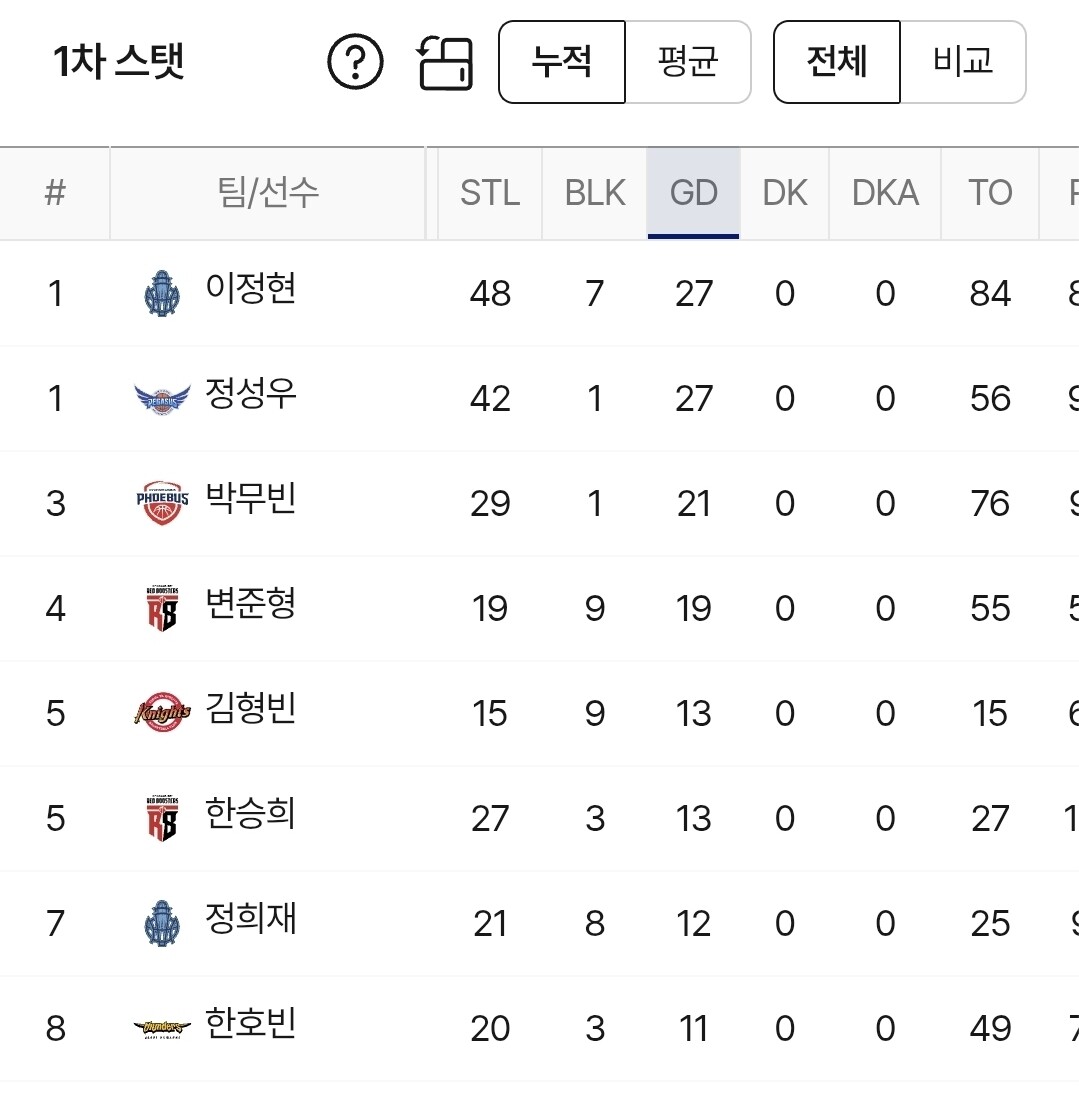Click the team logo beside 이정현
This screenshot has width=1079, height=1095.
pyautogui.click(x=161, y=293)
